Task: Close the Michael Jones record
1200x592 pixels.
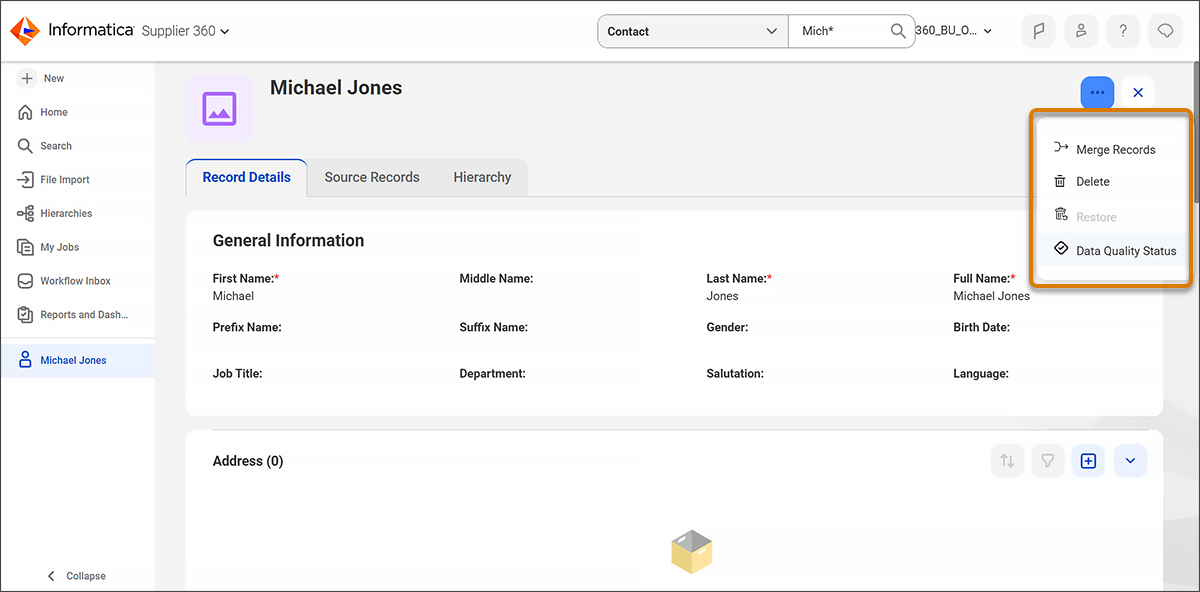Action: click(x=1138, y=92)
